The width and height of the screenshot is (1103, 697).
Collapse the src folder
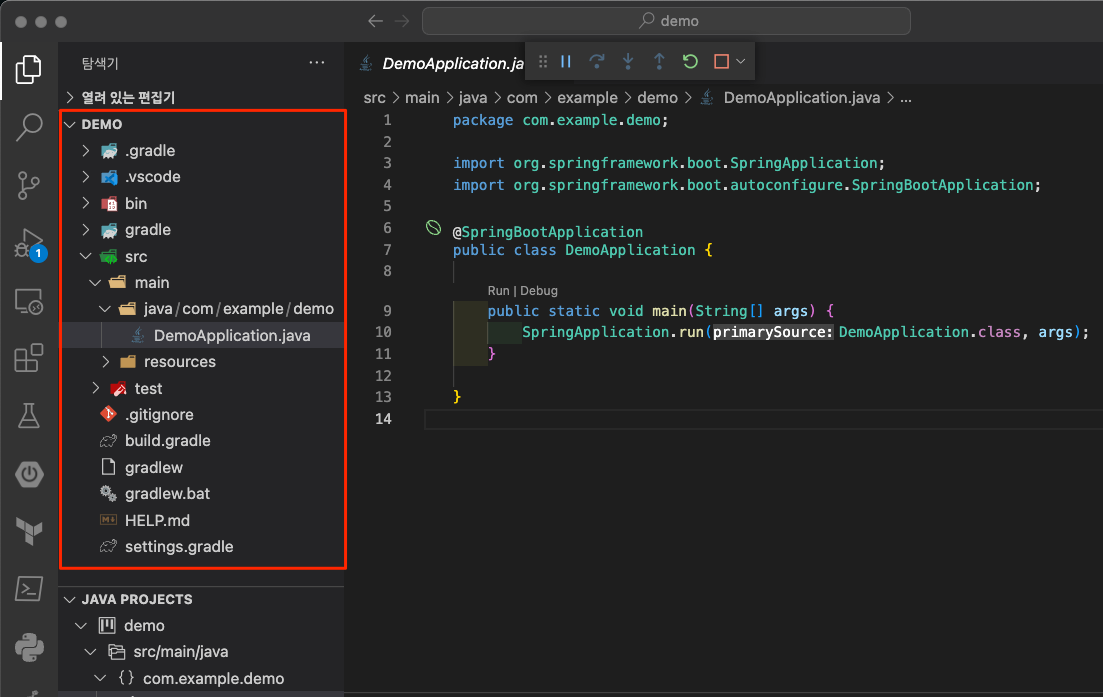point(203,257)
